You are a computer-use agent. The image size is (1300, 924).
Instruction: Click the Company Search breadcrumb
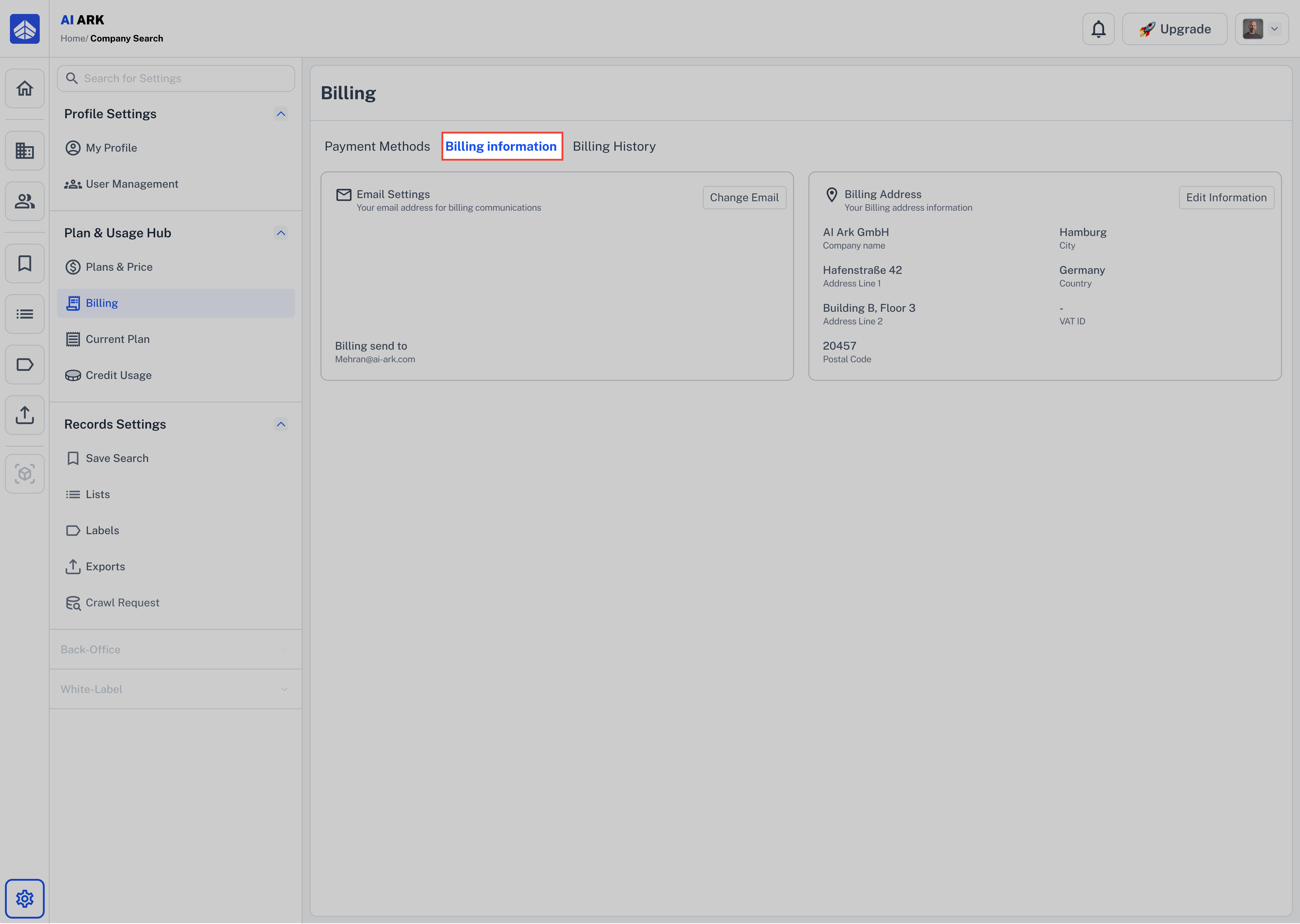coord(127,39)
